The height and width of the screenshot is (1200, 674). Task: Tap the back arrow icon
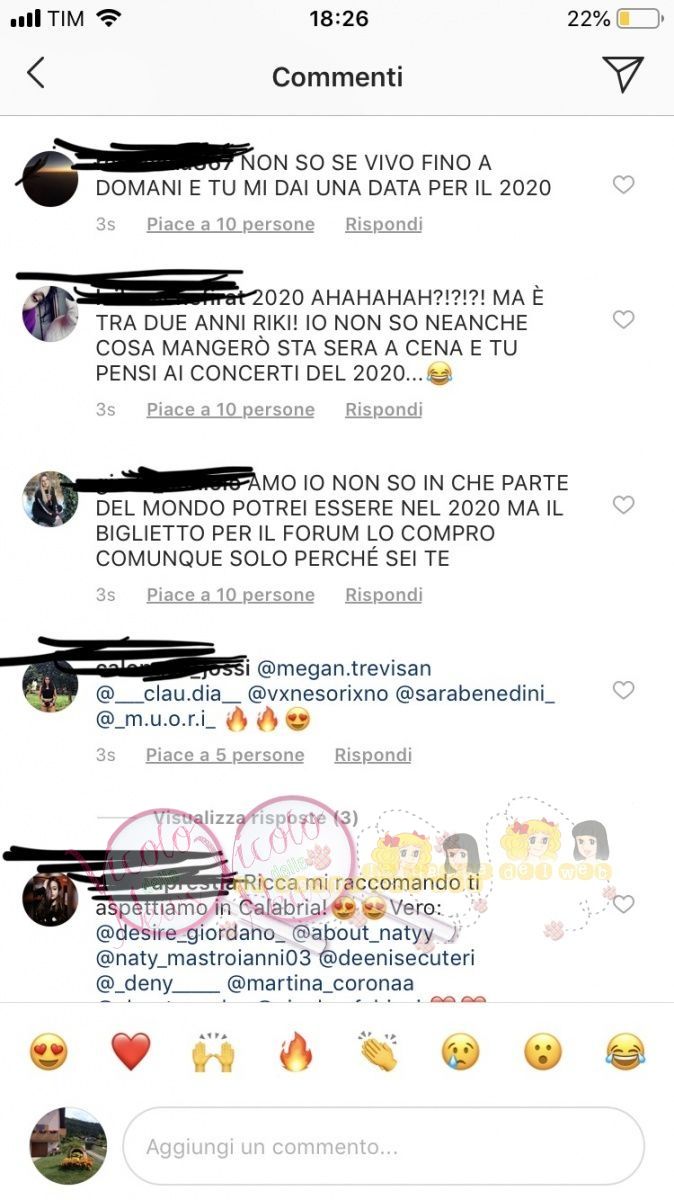click(x=36, y=73)
